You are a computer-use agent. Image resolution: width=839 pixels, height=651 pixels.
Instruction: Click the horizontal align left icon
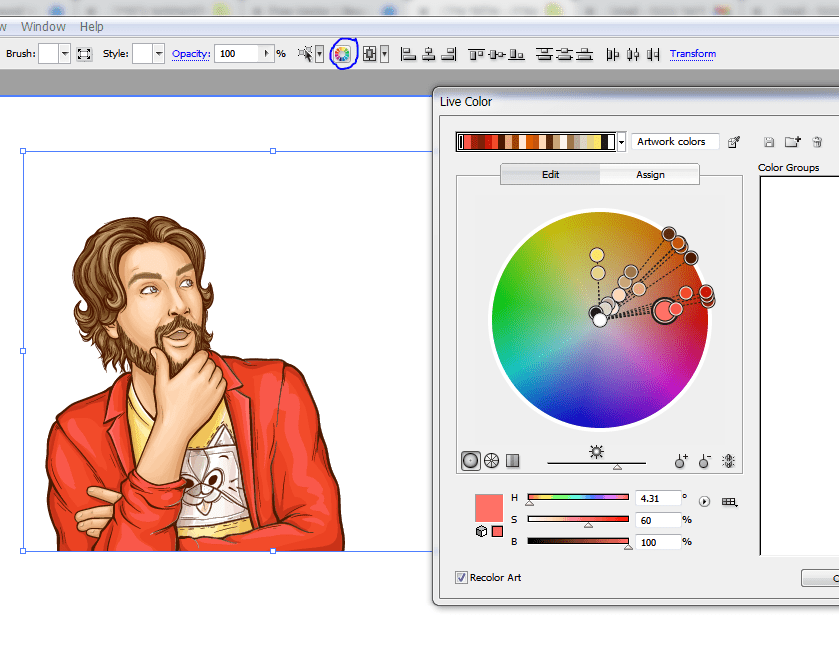[408, 54]
